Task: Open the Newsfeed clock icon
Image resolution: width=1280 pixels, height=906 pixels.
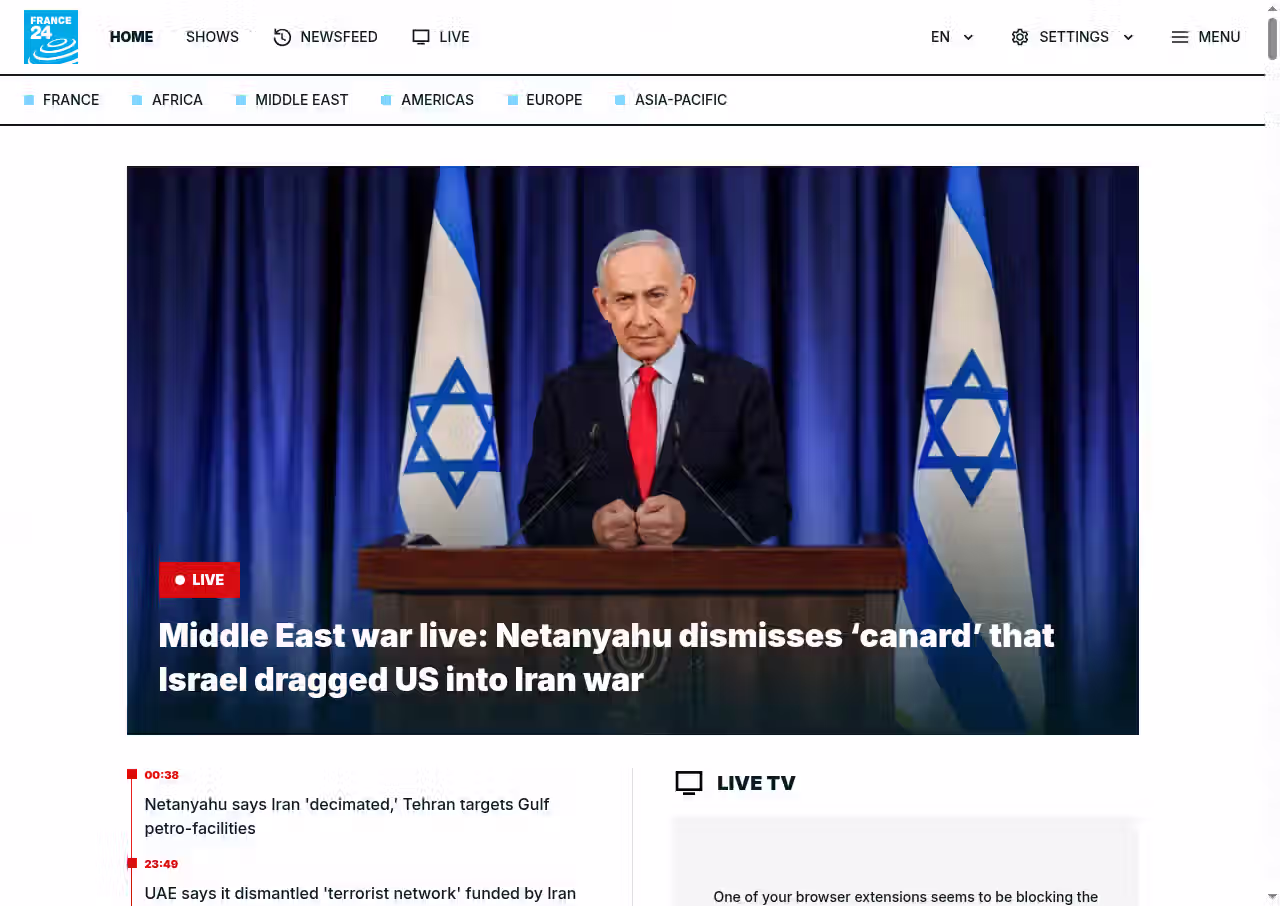Action: 282,37
